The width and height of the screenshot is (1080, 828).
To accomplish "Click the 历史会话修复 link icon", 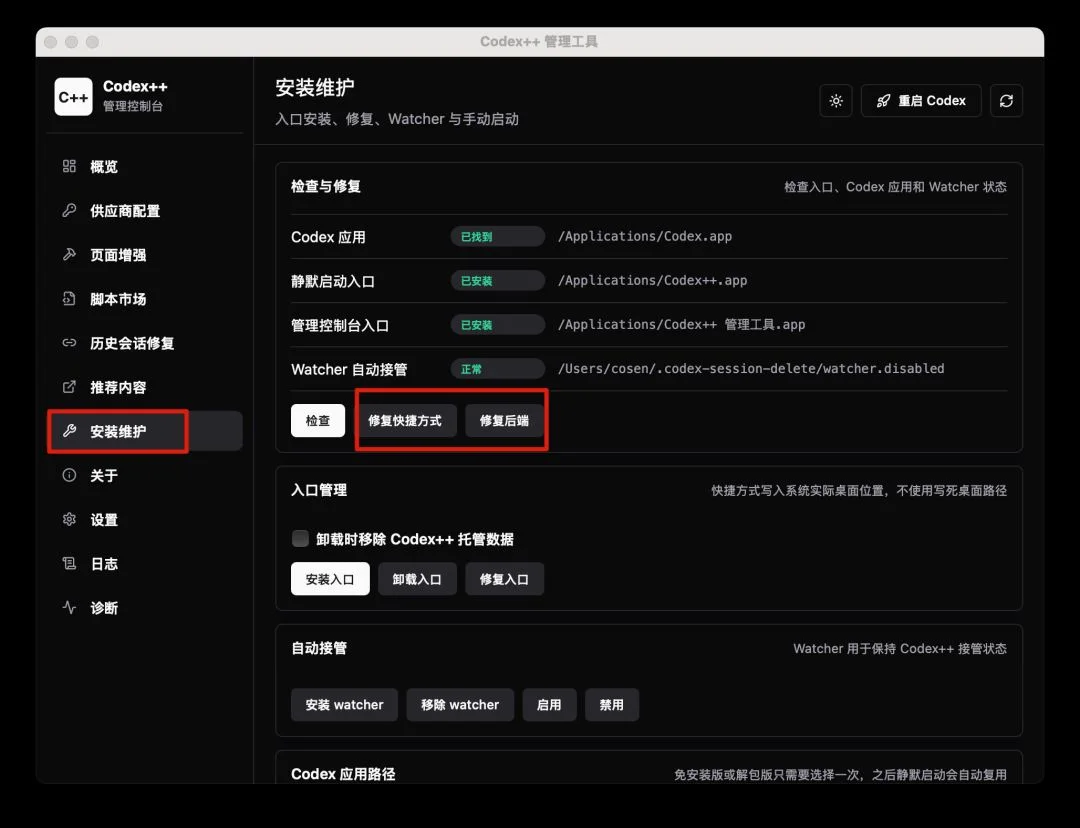I will [x=69, y=342].
